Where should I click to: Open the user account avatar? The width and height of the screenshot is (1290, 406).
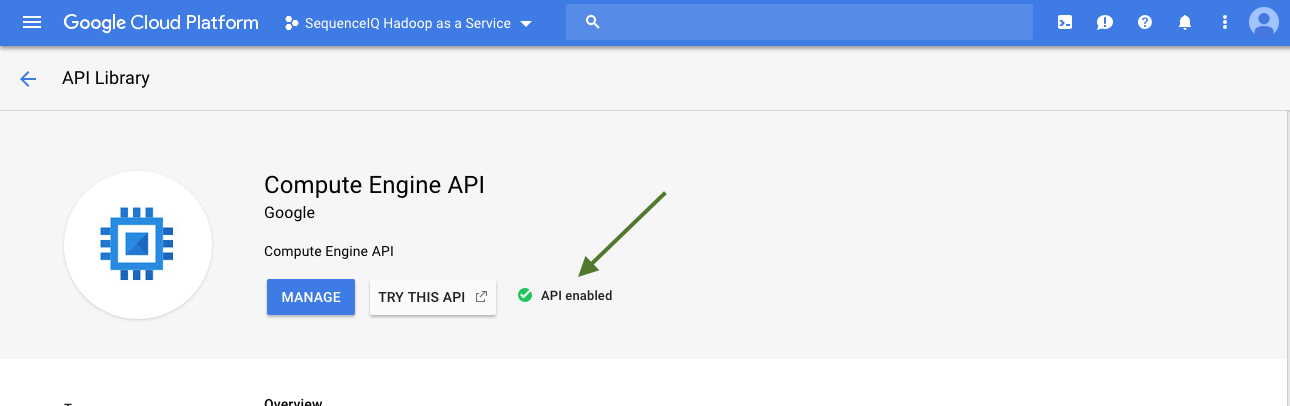pyautogui.click(x=1264, y=22)
